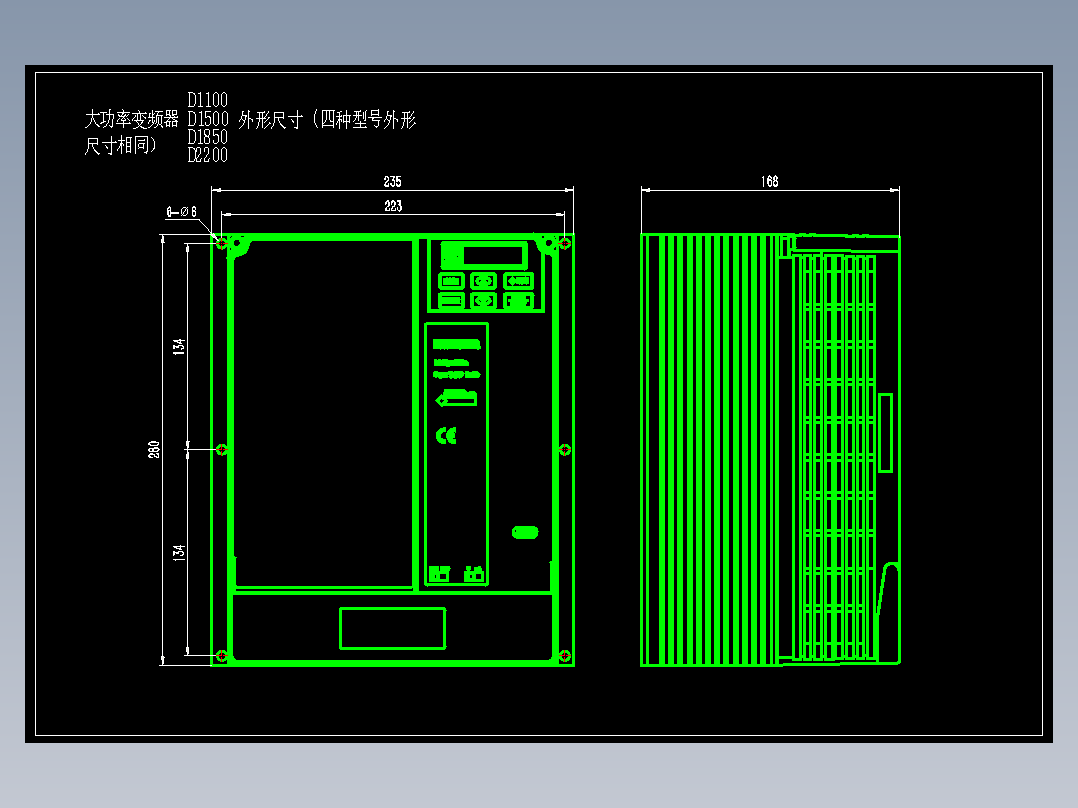The width and height of the screenshot is (1078, 808).
Task: Select the 235 width dimension text
Action: coord(393,182)
